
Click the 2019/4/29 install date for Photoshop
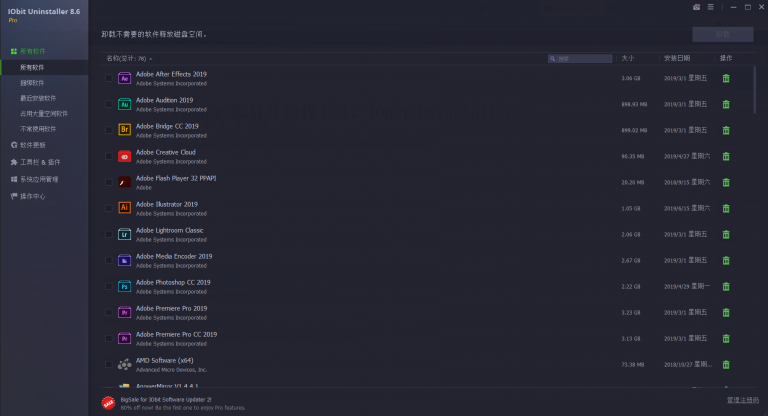[x=687, y=287]
